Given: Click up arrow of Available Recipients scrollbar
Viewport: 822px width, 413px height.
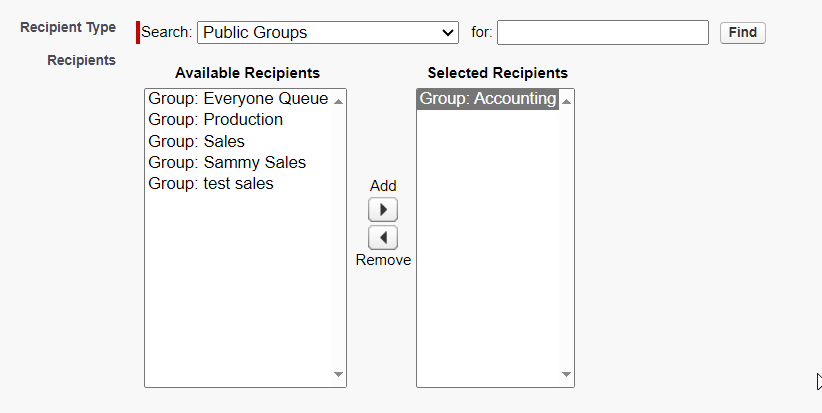Looking at the screenshot, I should pos(338,101).
